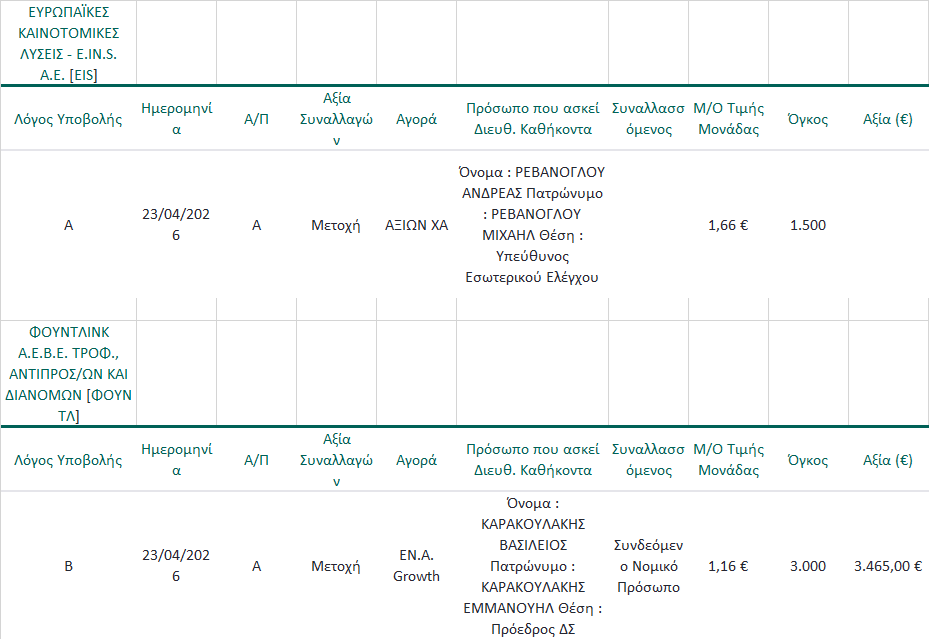929x639 pixels.
Task: Click the ΚΑΡΑΚΟΥΛΑΚΗΣ ΒΑΣΙΛΕΙΟΣ person cell
Action: click(532, 566)
